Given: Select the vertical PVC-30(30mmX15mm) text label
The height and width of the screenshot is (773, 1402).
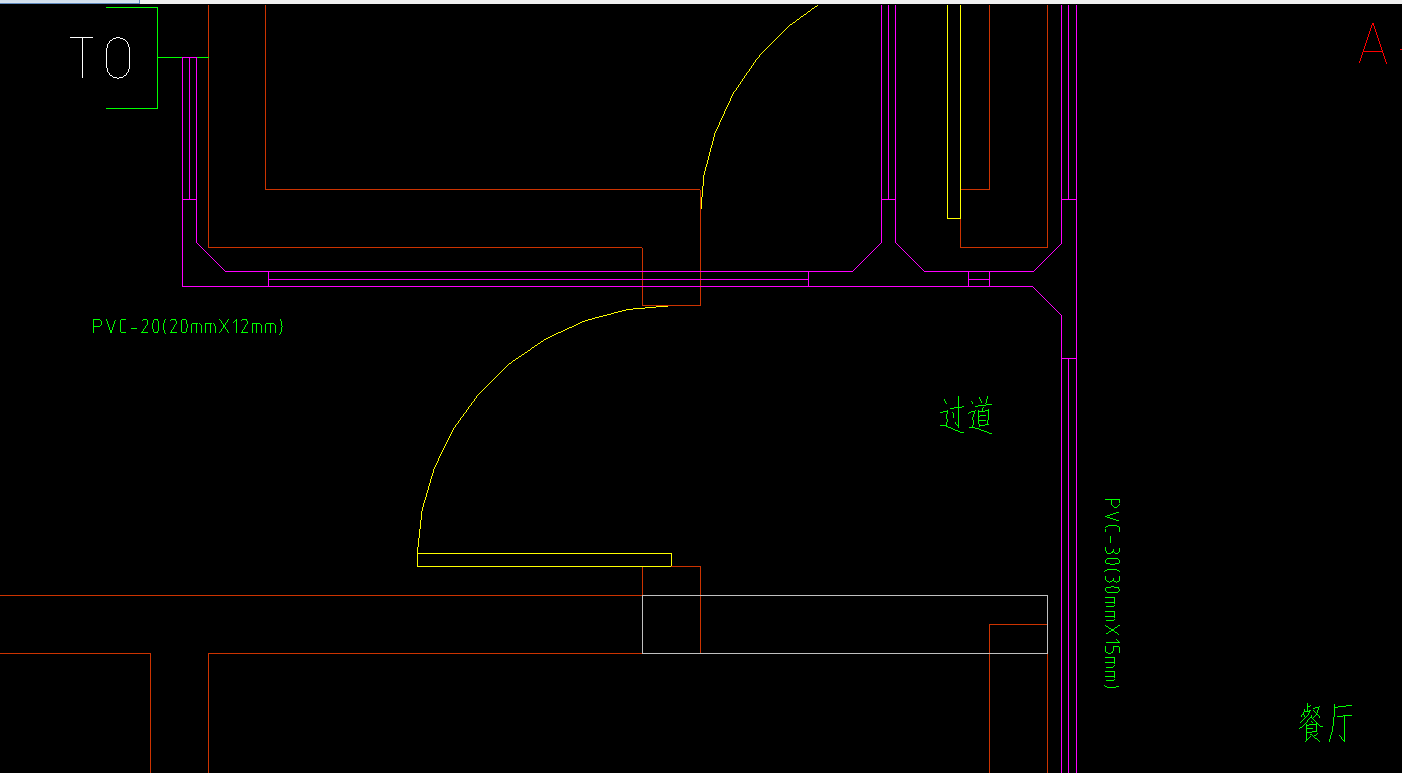Looking at the screenshot, I should tap(1111, 593).
